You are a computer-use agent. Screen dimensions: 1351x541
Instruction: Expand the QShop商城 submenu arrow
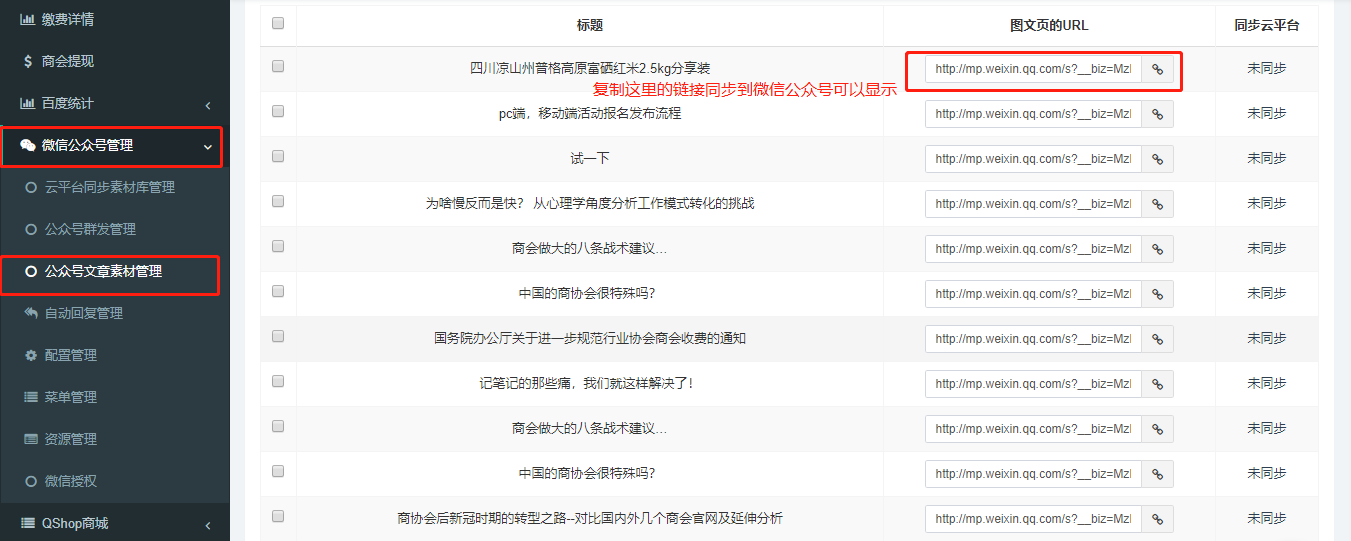click(x=208, y=525)
